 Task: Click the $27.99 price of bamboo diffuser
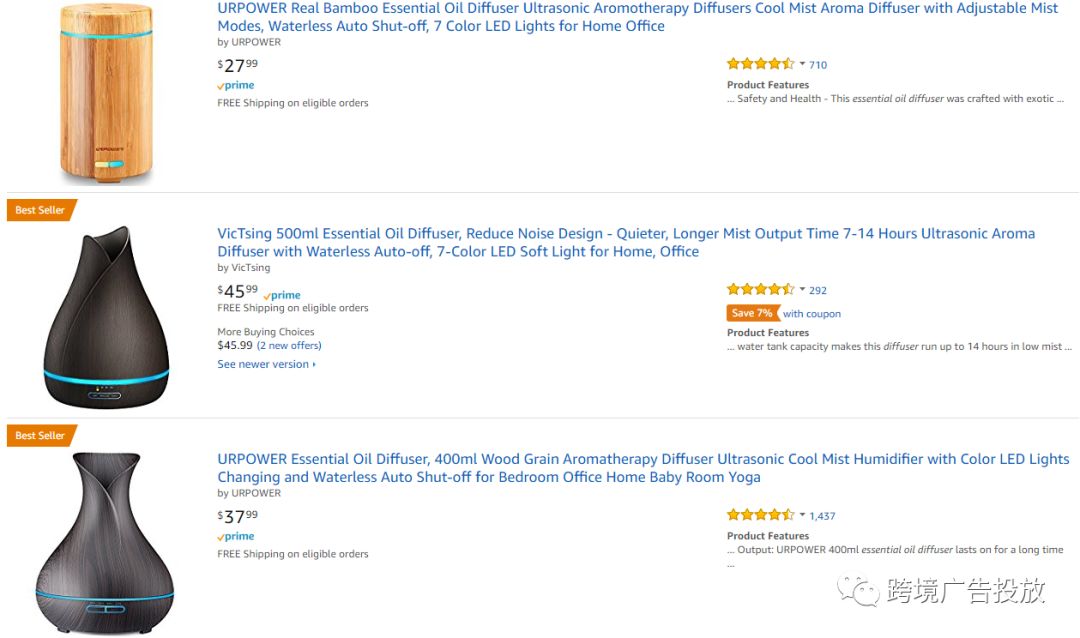(x=238, y=65)
